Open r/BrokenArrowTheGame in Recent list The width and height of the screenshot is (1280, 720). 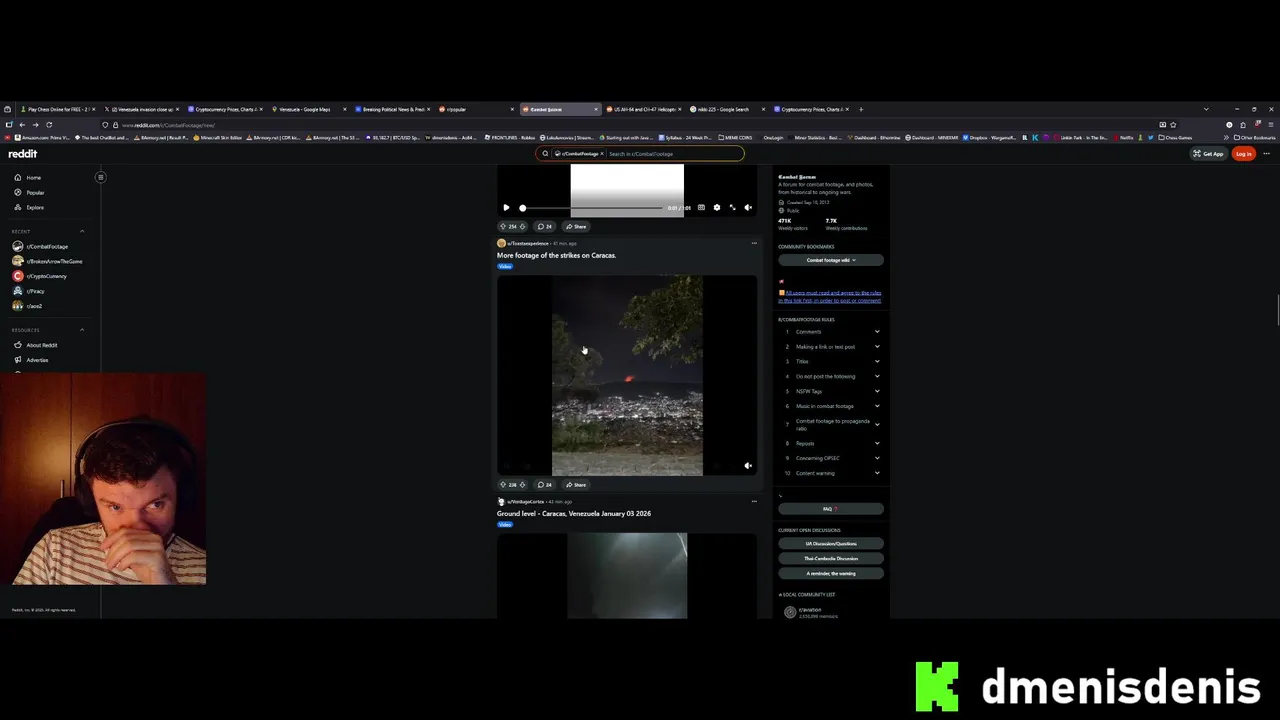pos(47,261)
